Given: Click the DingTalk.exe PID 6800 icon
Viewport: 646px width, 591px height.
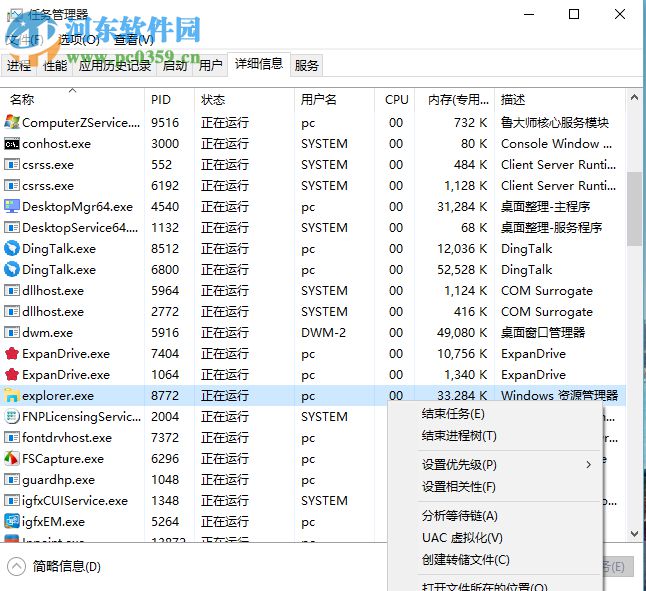Looking at the screenshot, I should [12, 269].
